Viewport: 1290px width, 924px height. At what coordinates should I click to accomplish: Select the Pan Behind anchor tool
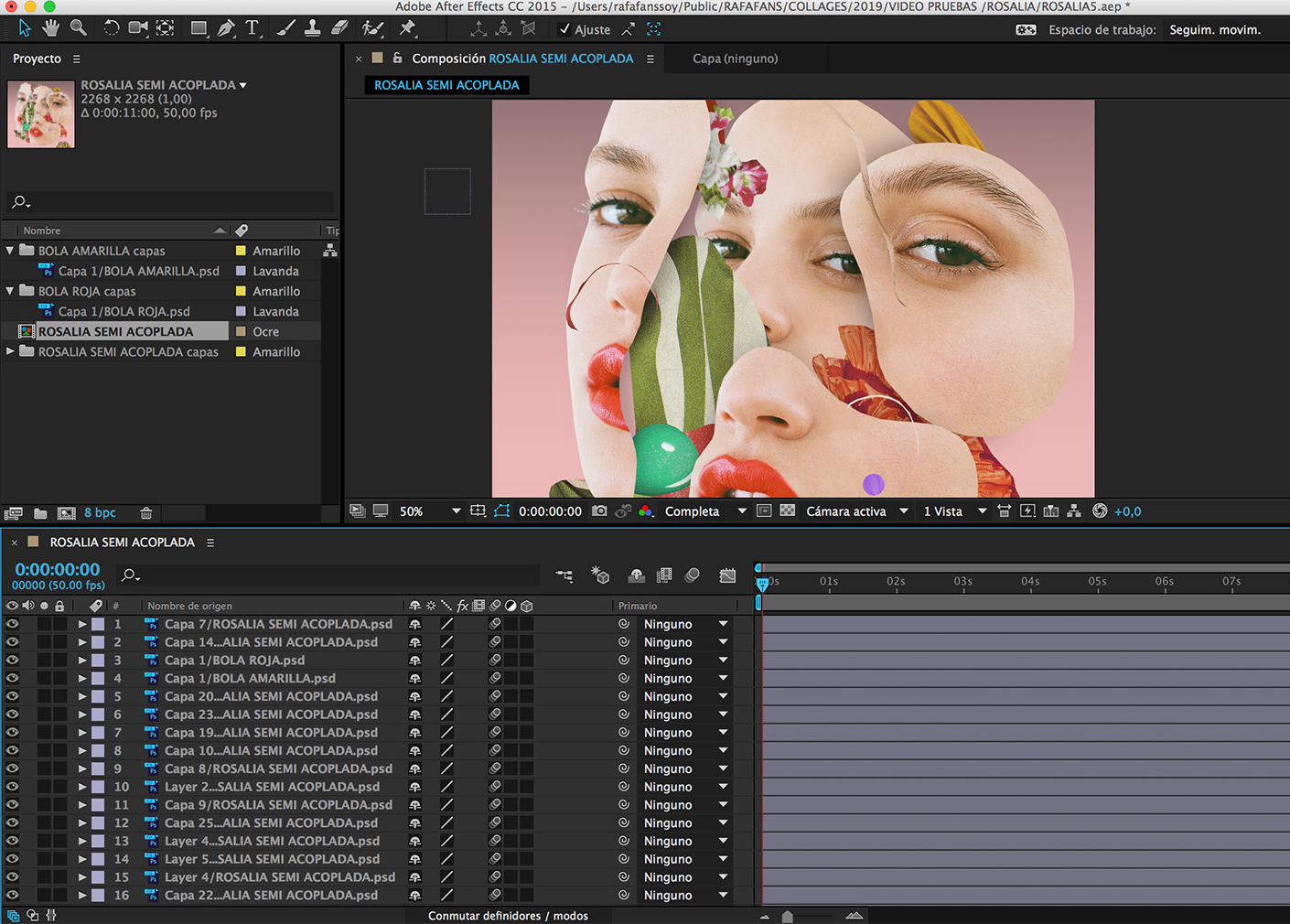(166, 28)
